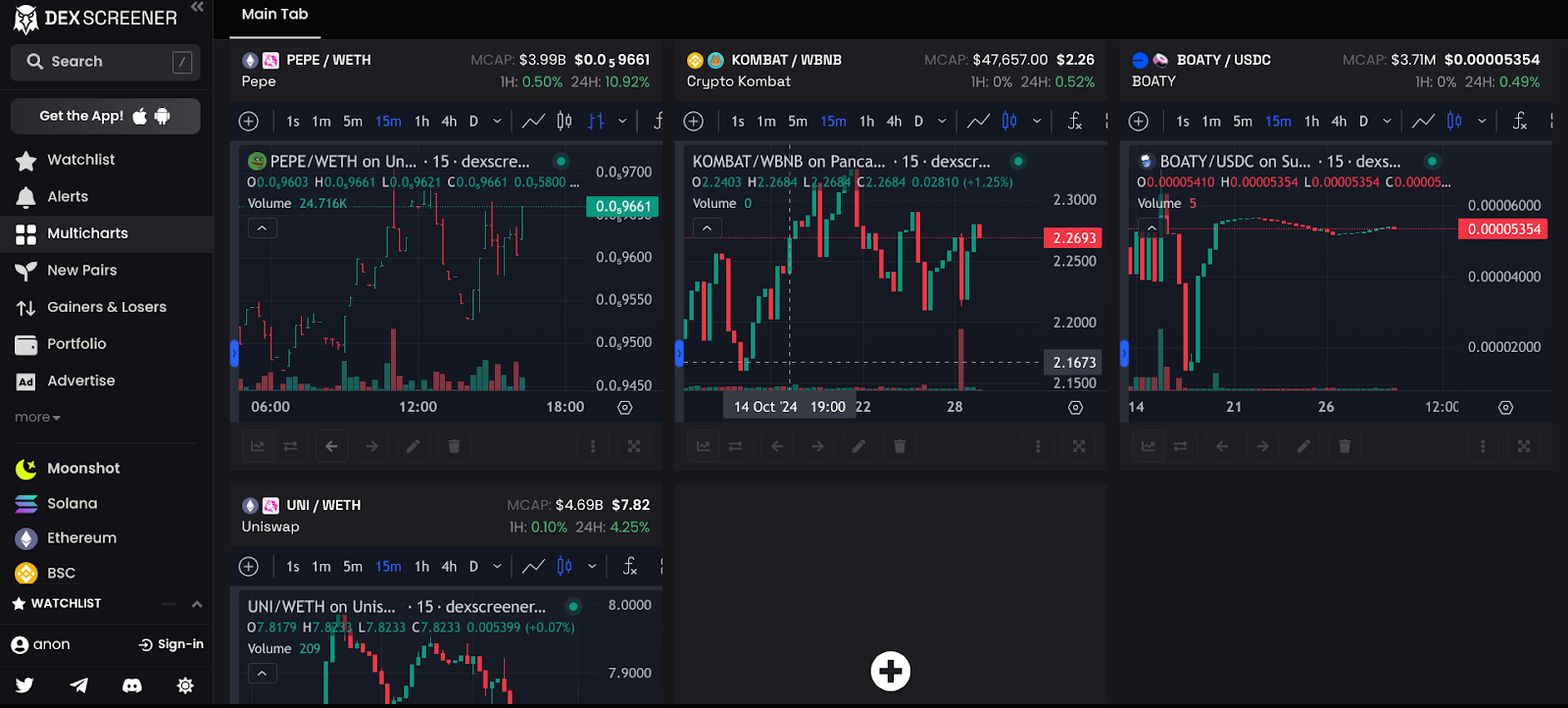1568x708 pixels.
Task: Set KOMBAT chart to 4h interval
Action: tap(894, 122)
